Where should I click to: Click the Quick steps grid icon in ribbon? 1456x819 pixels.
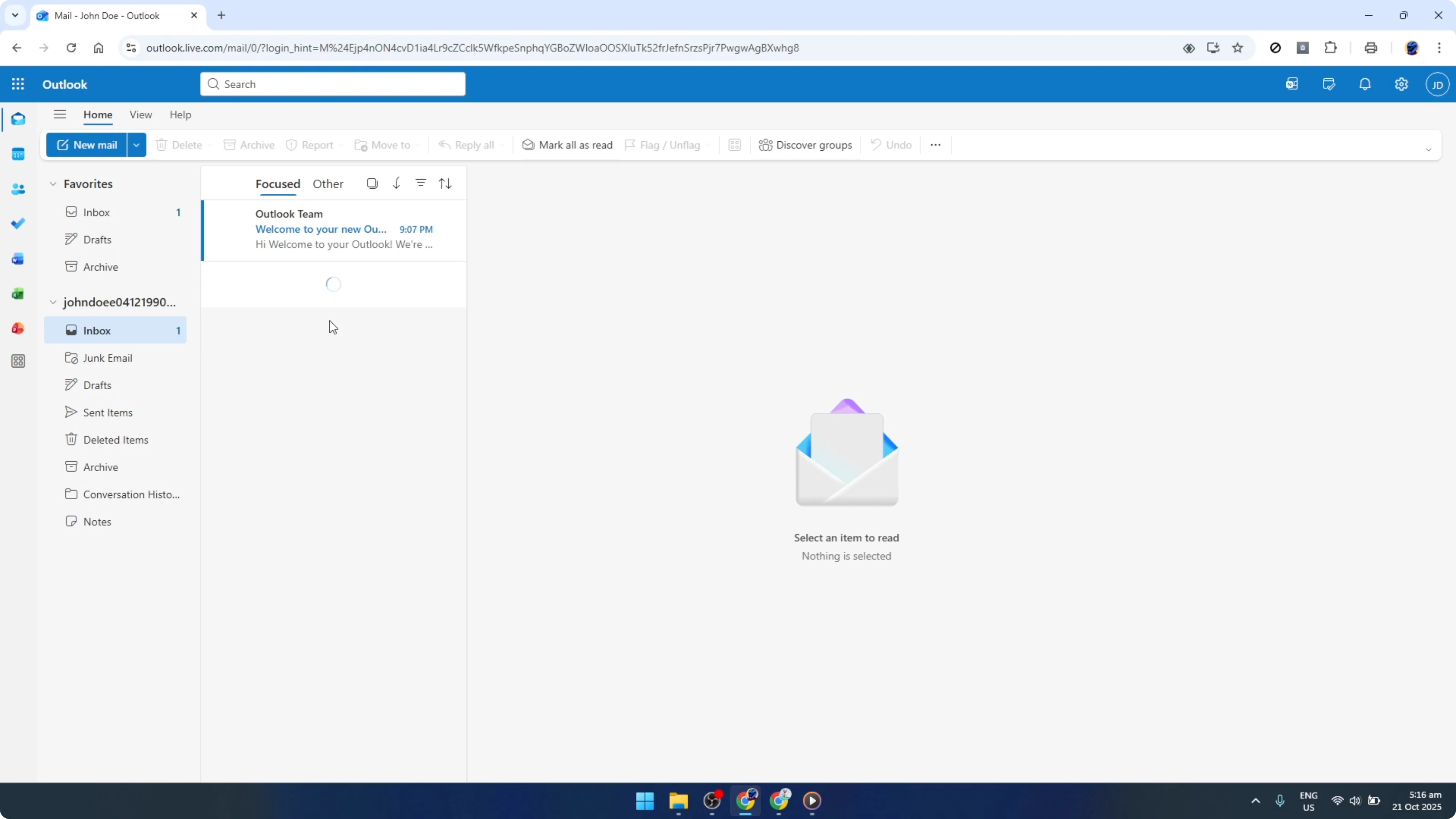[734, 145]
